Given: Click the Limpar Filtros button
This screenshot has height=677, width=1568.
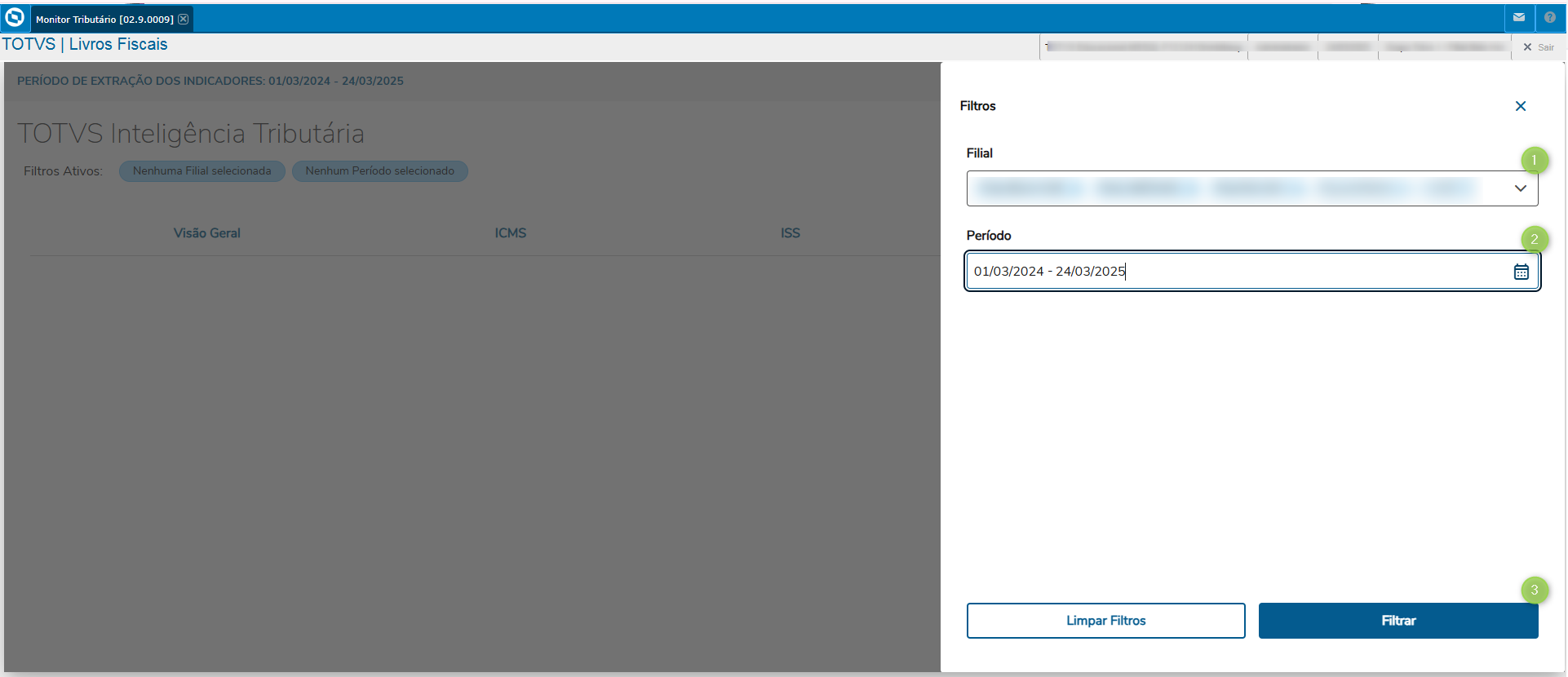Looking at the screenshot, I should 1106,621.
